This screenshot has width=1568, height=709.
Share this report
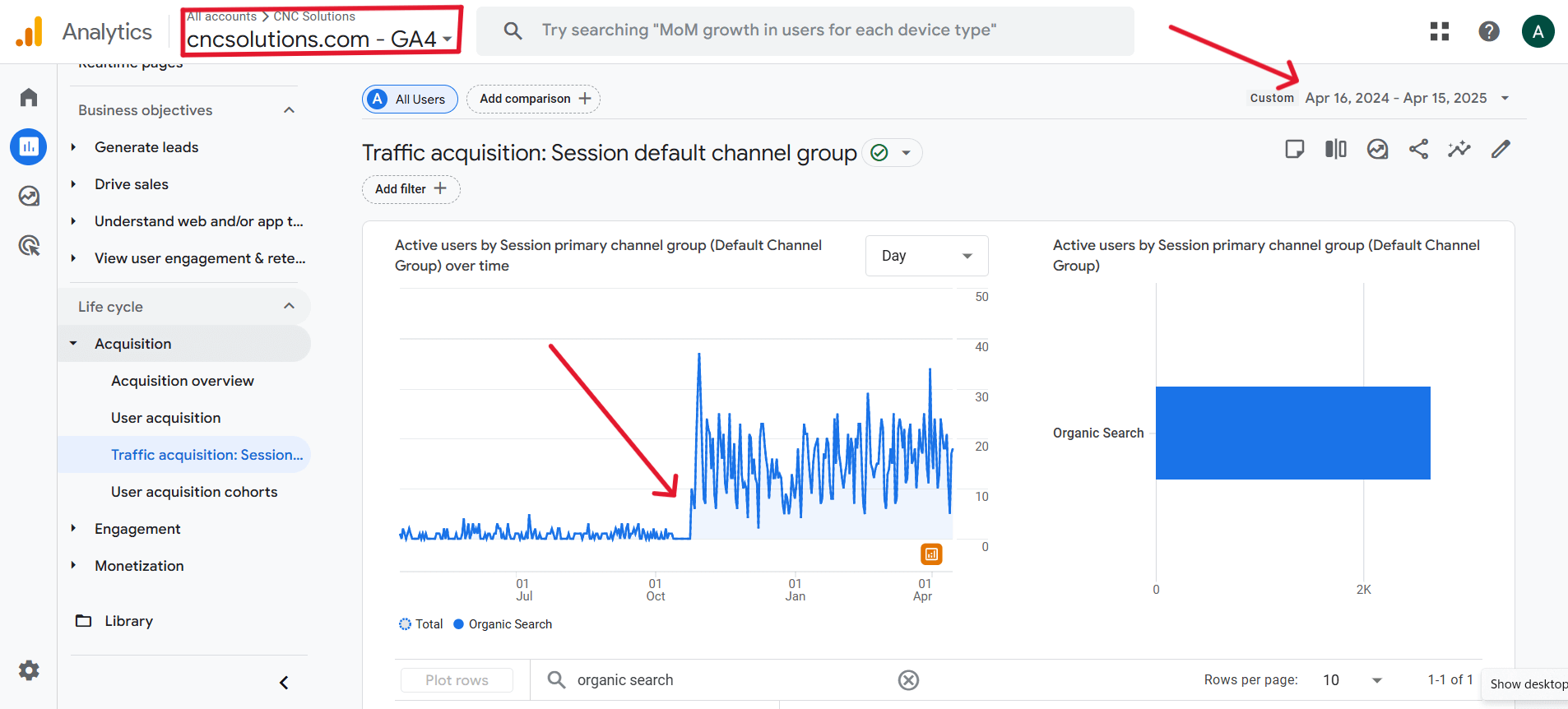click(x=1418, y=149)
